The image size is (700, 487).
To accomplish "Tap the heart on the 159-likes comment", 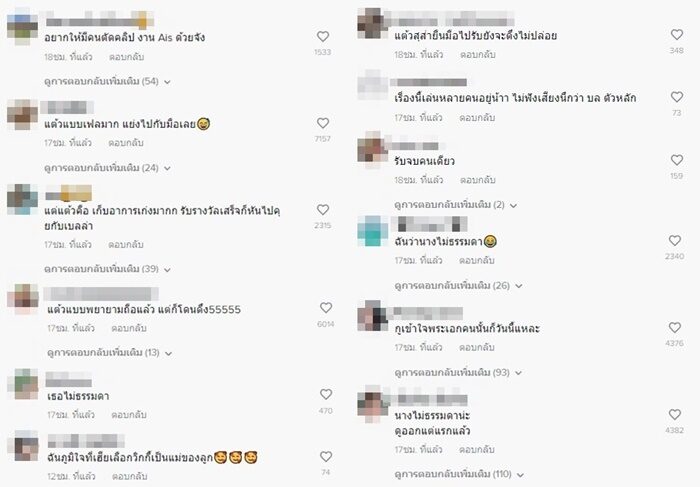I will point(677,160).
